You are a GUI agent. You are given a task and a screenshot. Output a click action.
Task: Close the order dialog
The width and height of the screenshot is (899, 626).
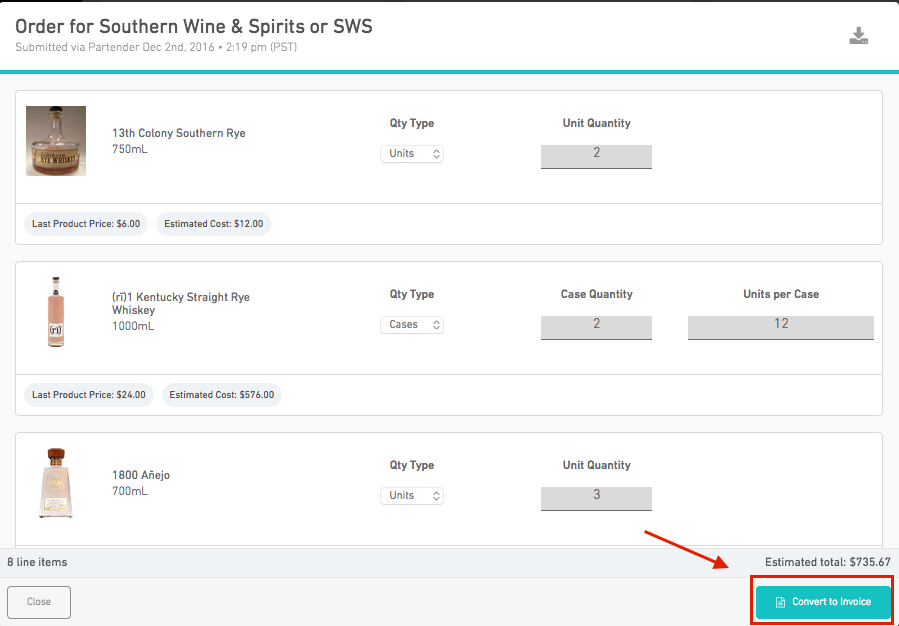pyautogui.click(x=39, y=602)
